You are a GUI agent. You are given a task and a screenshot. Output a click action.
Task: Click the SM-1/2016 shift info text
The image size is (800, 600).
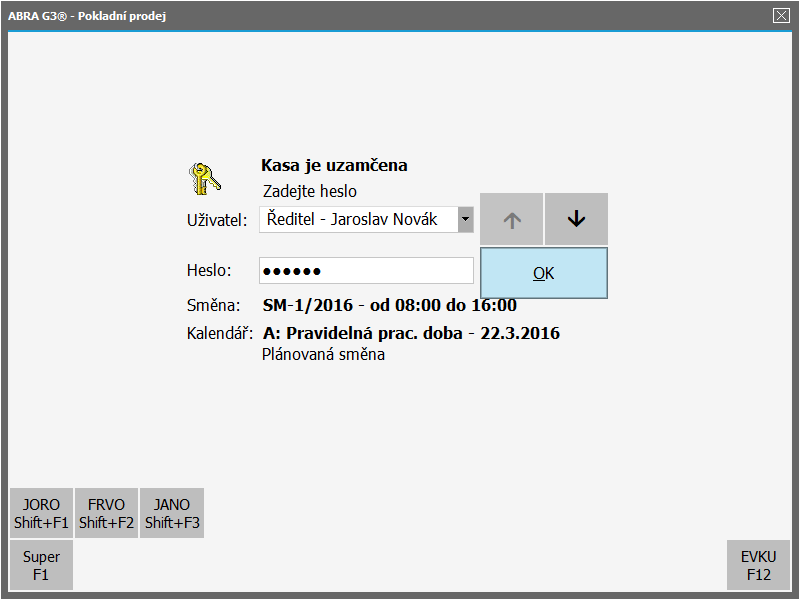click(389, 305)
